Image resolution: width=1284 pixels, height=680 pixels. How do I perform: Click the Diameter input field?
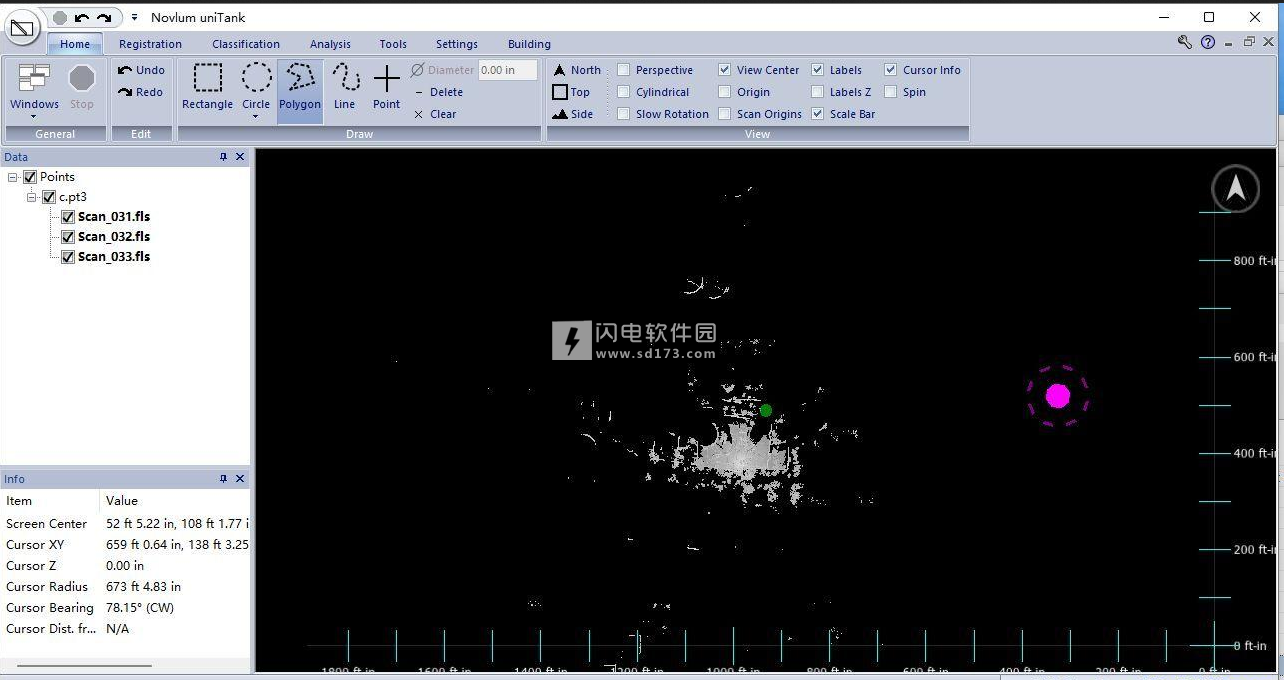(x=507, y=70)
